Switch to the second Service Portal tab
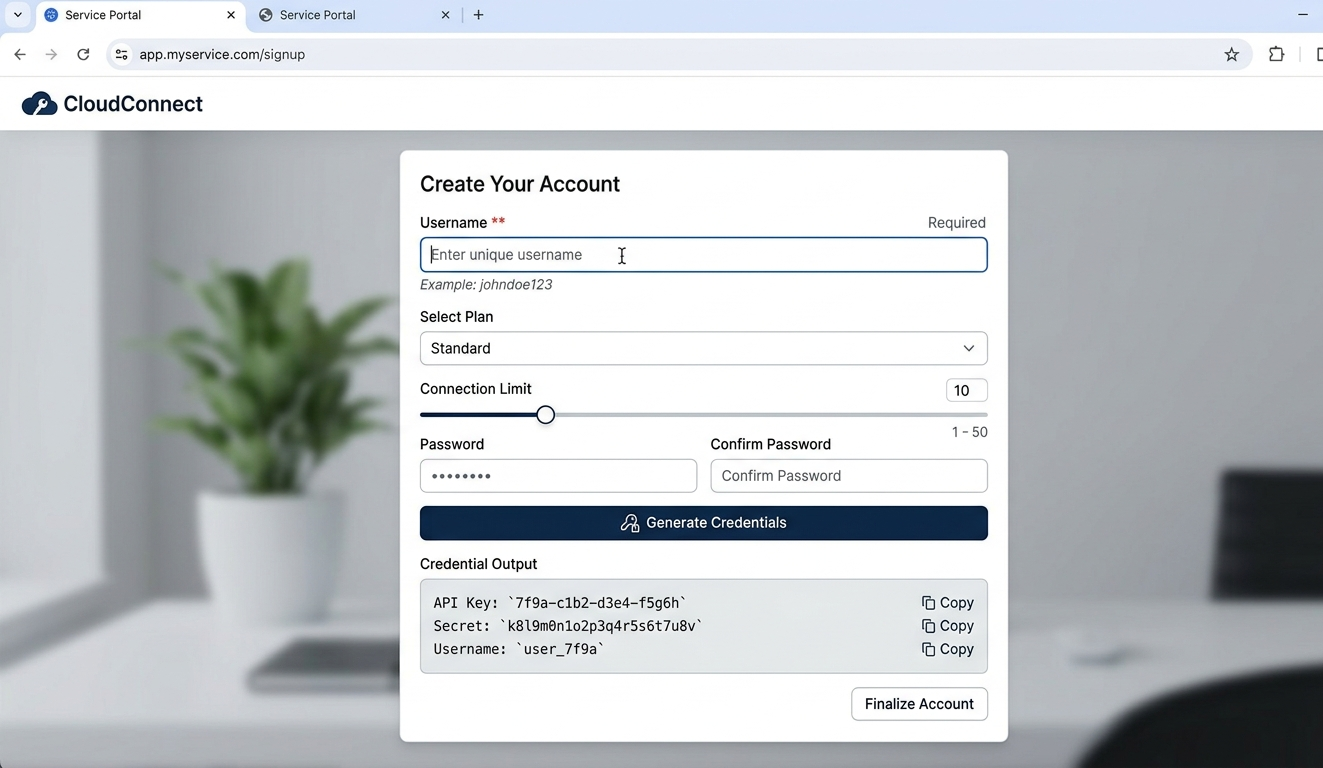Viewport: 1323px width, 768px height. 355,15
